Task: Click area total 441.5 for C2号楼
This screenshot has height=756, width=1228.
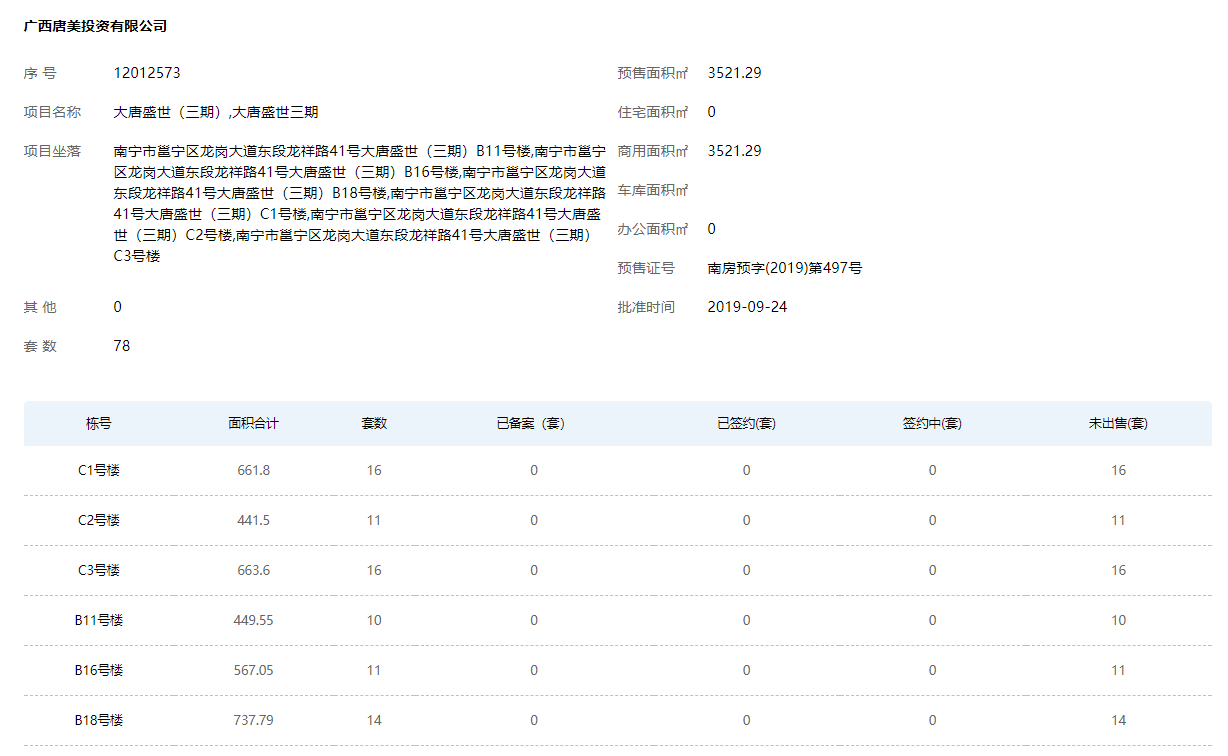Action: tap(253, 520)
